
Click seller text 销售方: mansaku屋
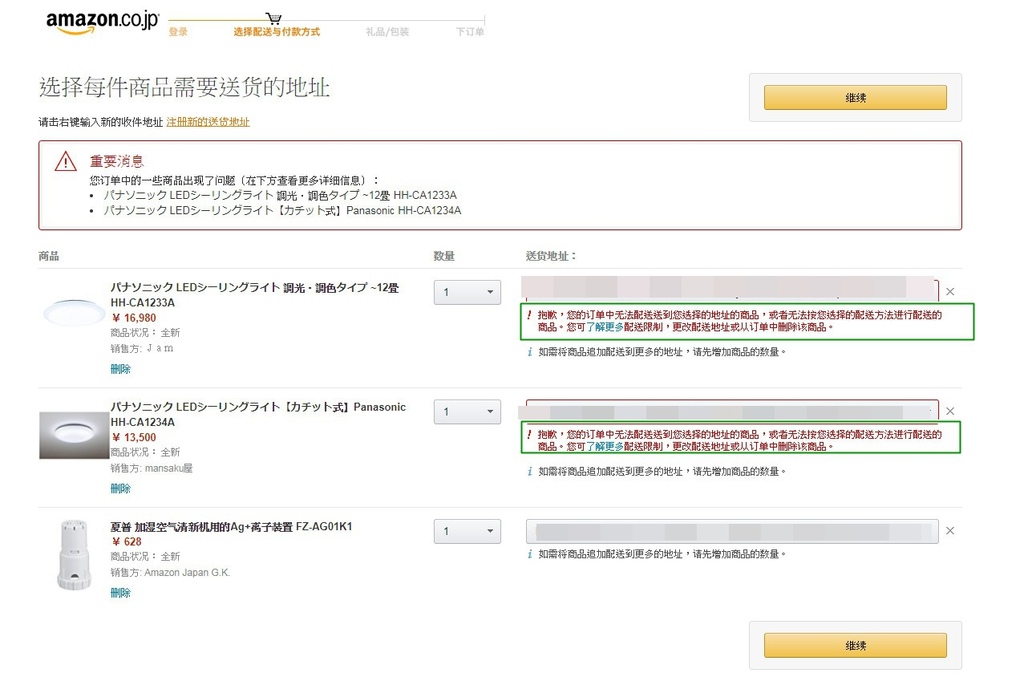[152, 468]
